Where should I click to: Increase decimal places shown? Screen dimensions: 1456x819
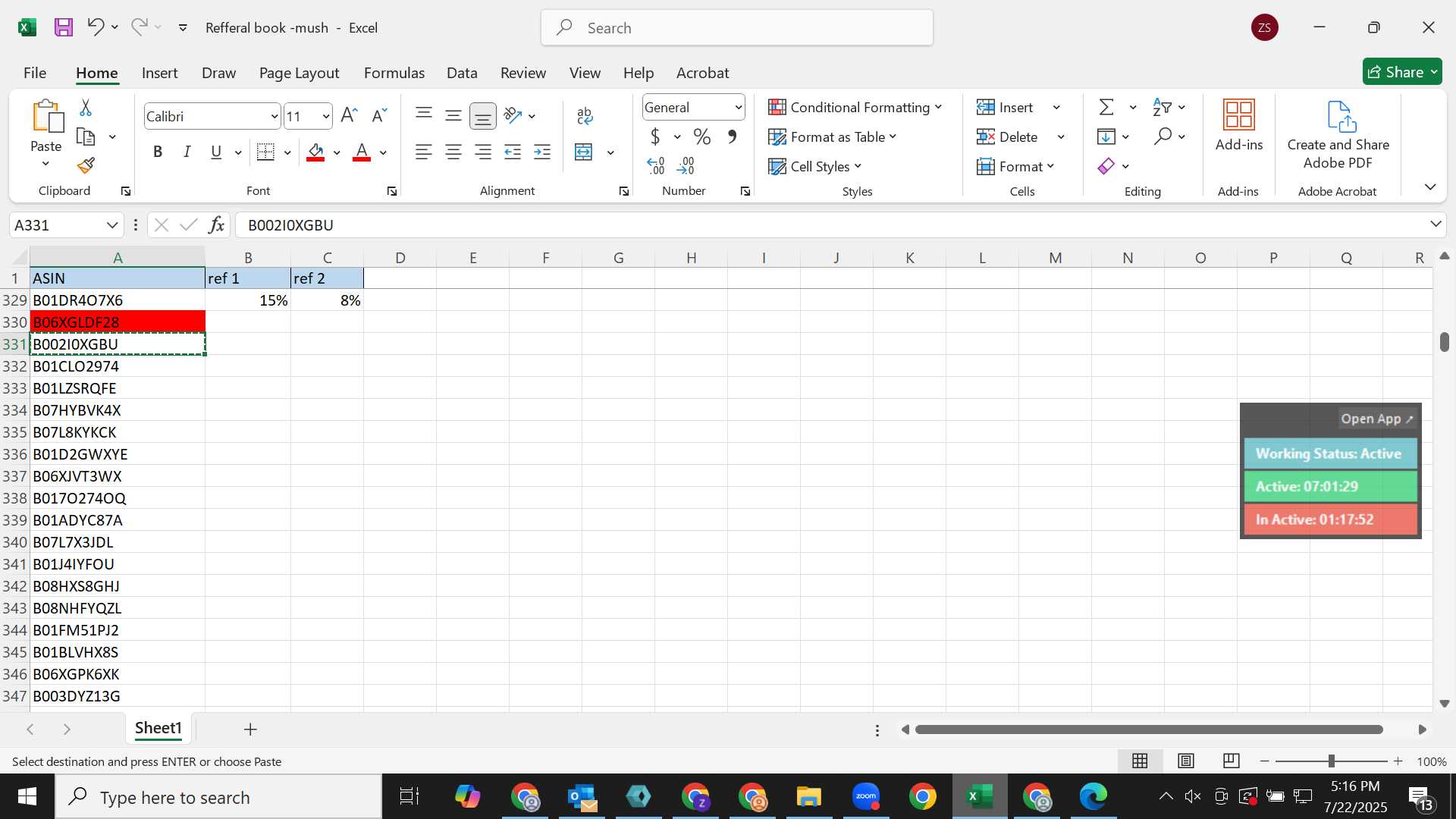point(656,165)
